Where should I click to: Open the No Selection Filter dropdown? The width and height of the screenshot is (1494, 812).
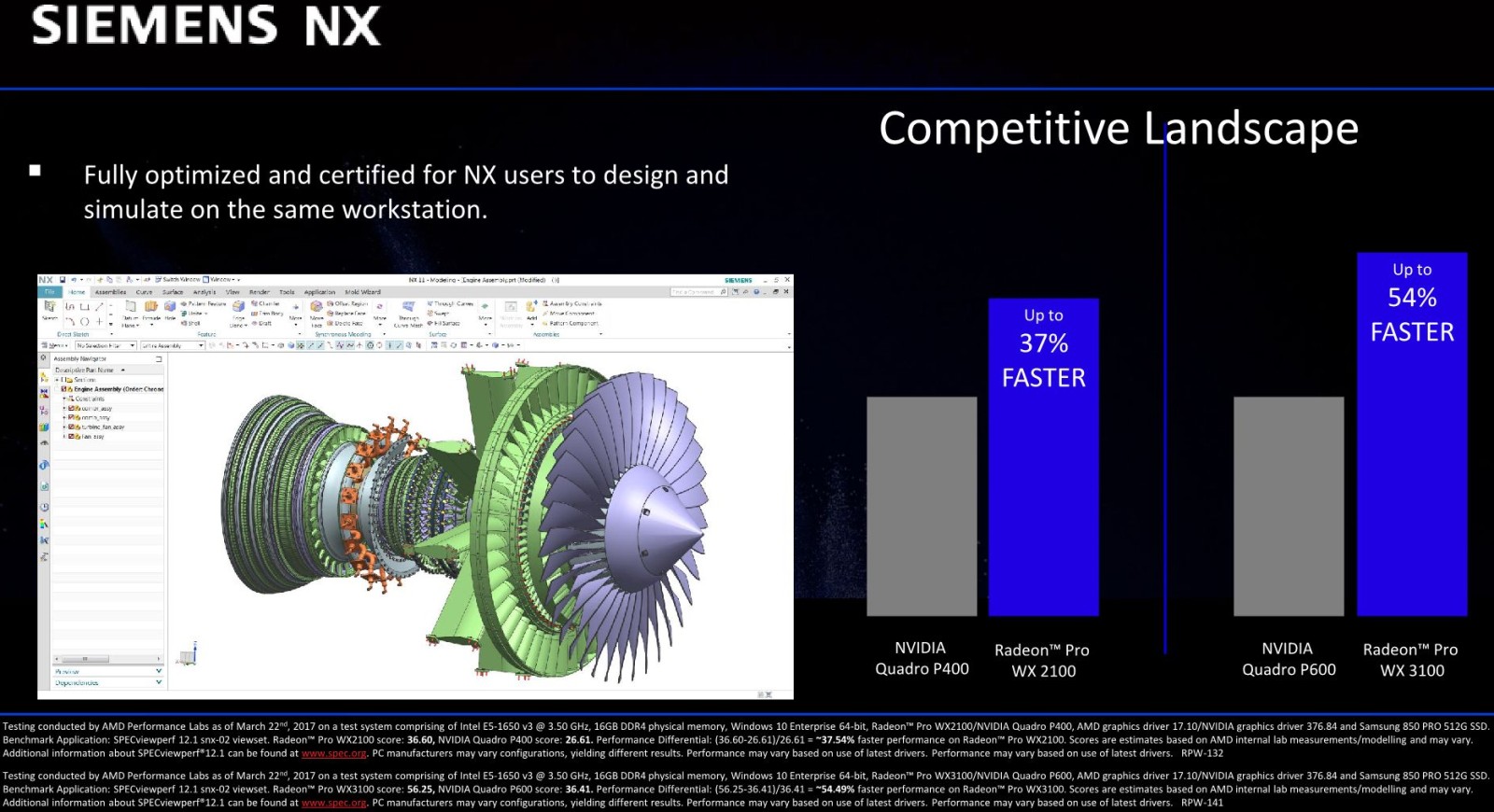coord(106,345)
